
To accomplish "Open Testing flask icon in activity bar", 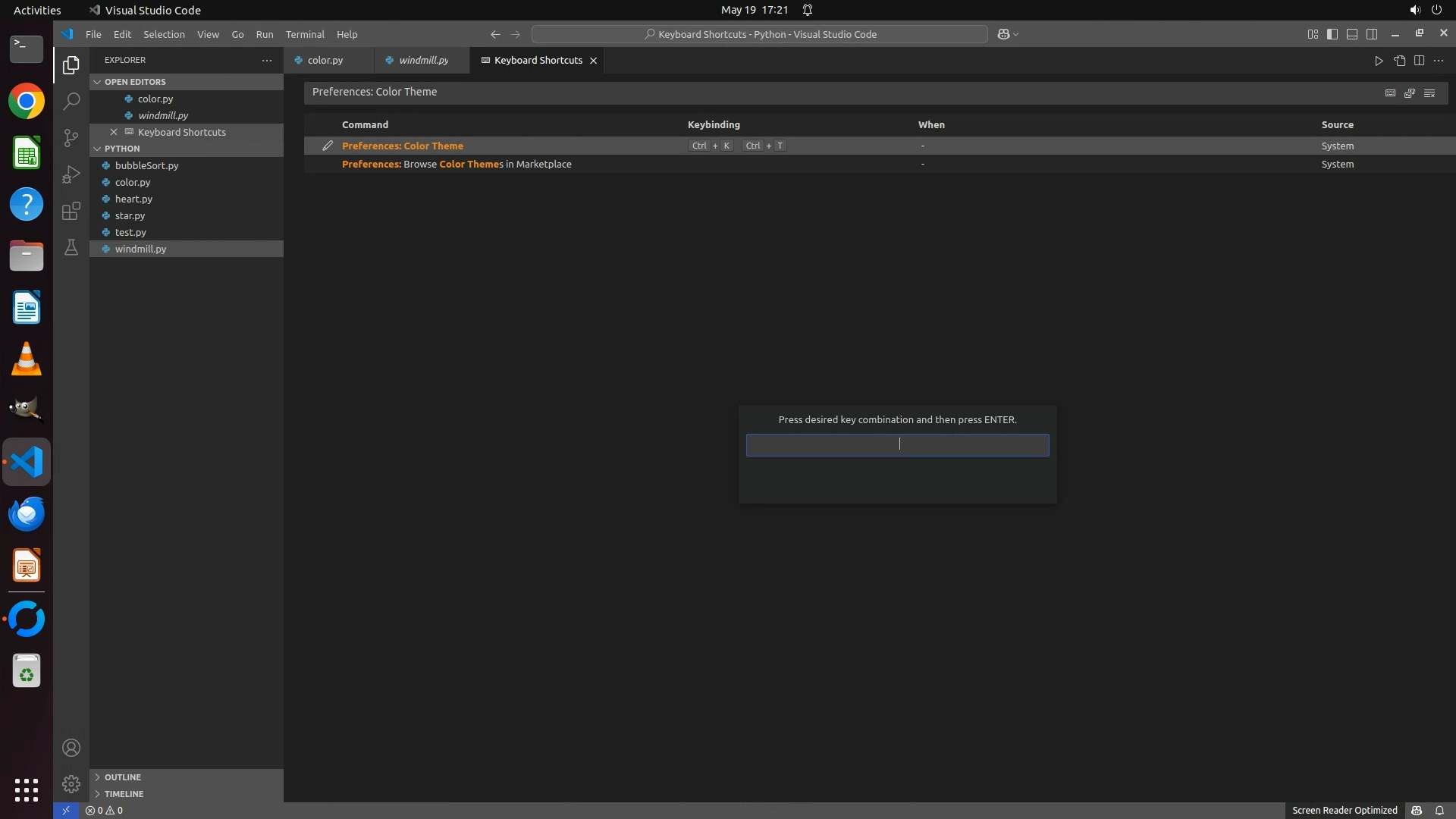I will pos(71,247).
